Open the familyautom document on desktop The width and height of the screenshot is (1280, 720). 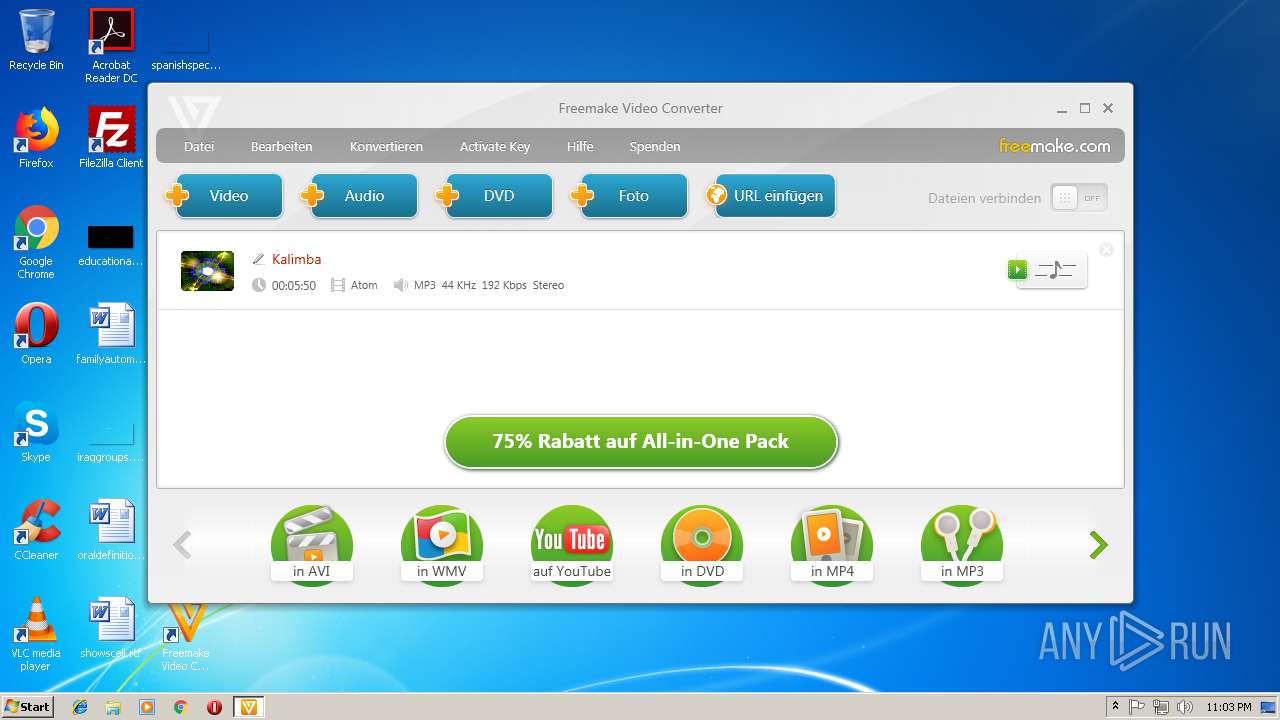click(111, 334)
